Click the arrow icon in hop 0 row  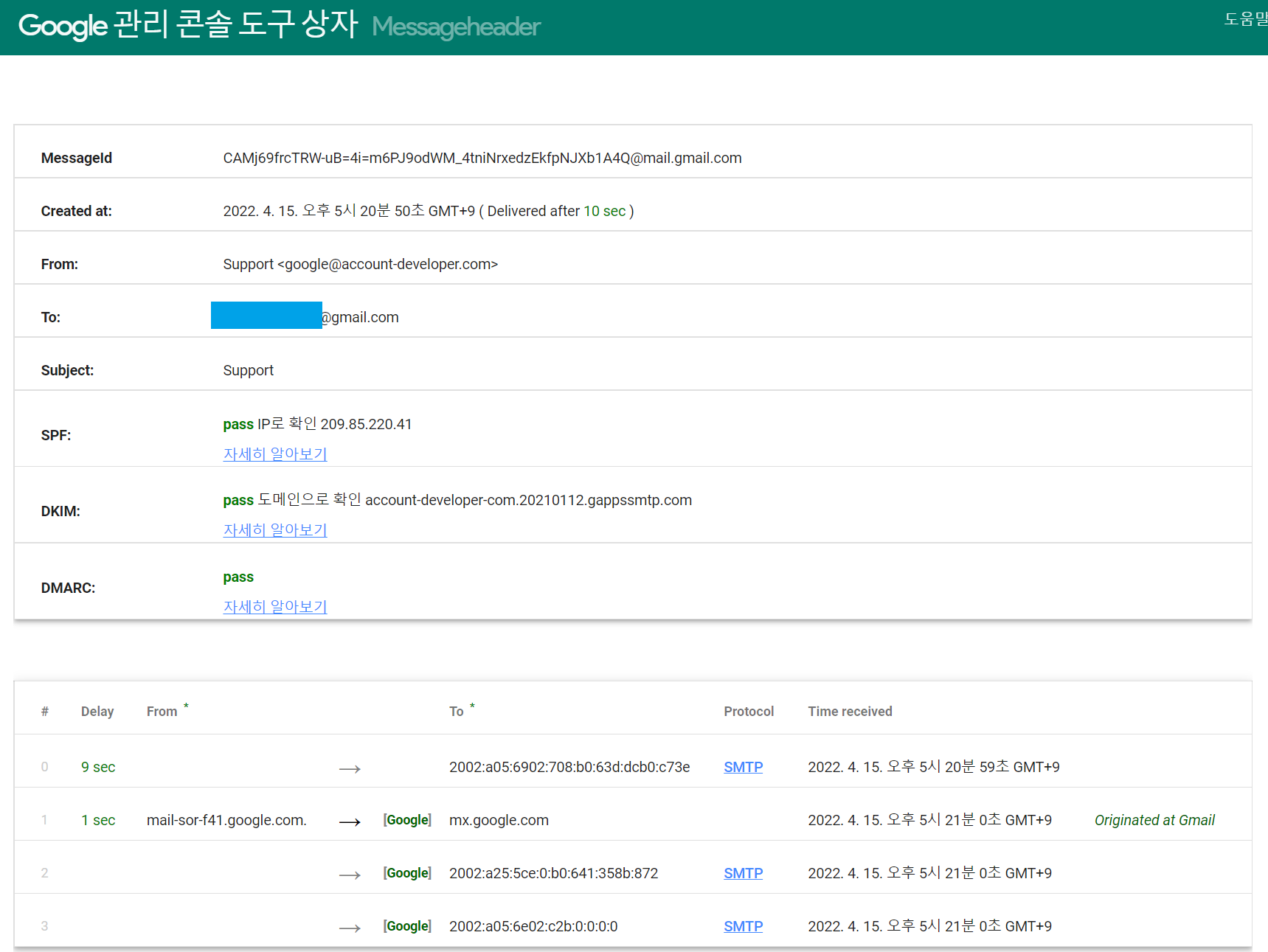(350, 768)
